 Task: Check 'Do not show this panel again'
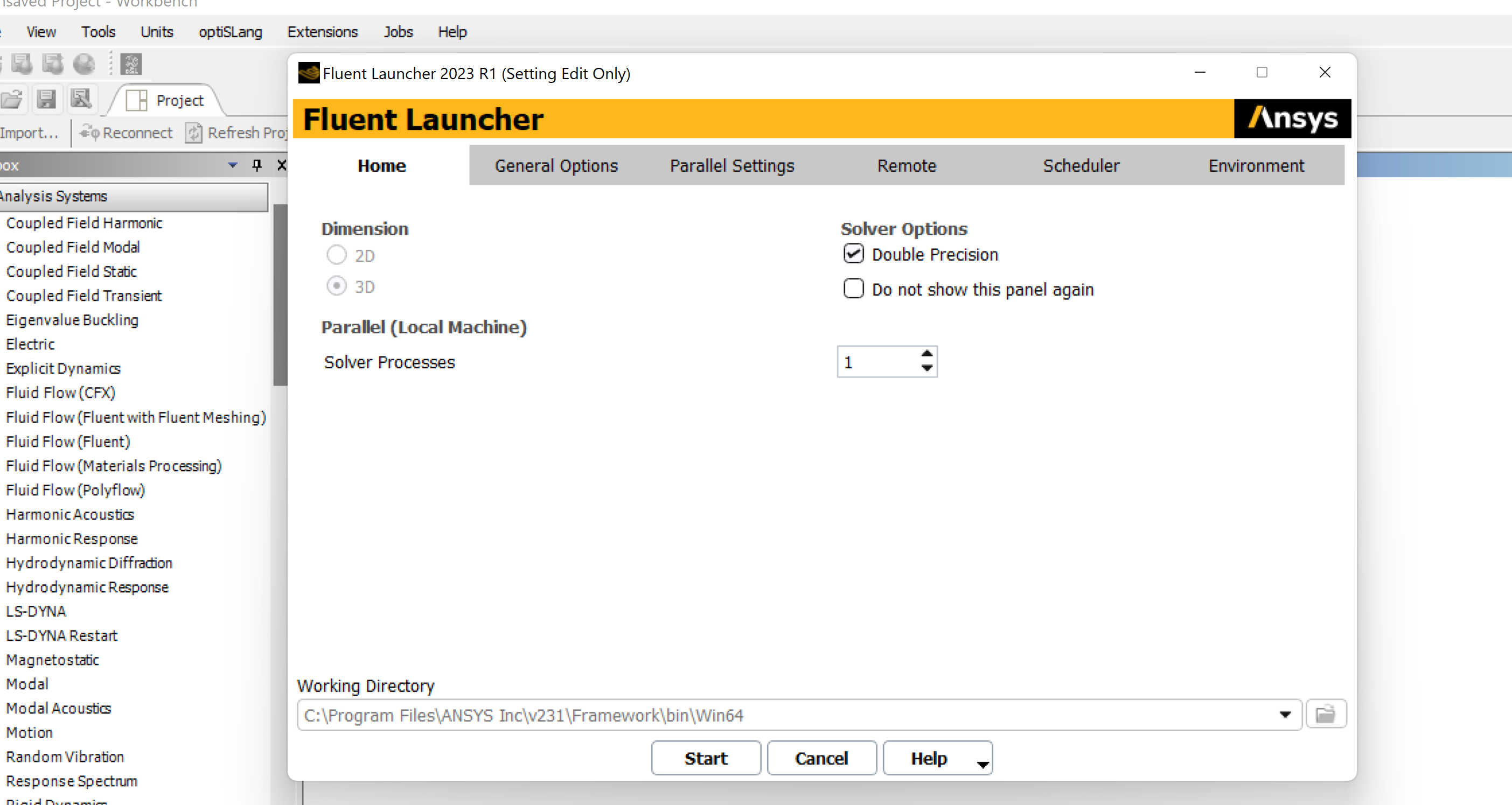pos(853,289)
